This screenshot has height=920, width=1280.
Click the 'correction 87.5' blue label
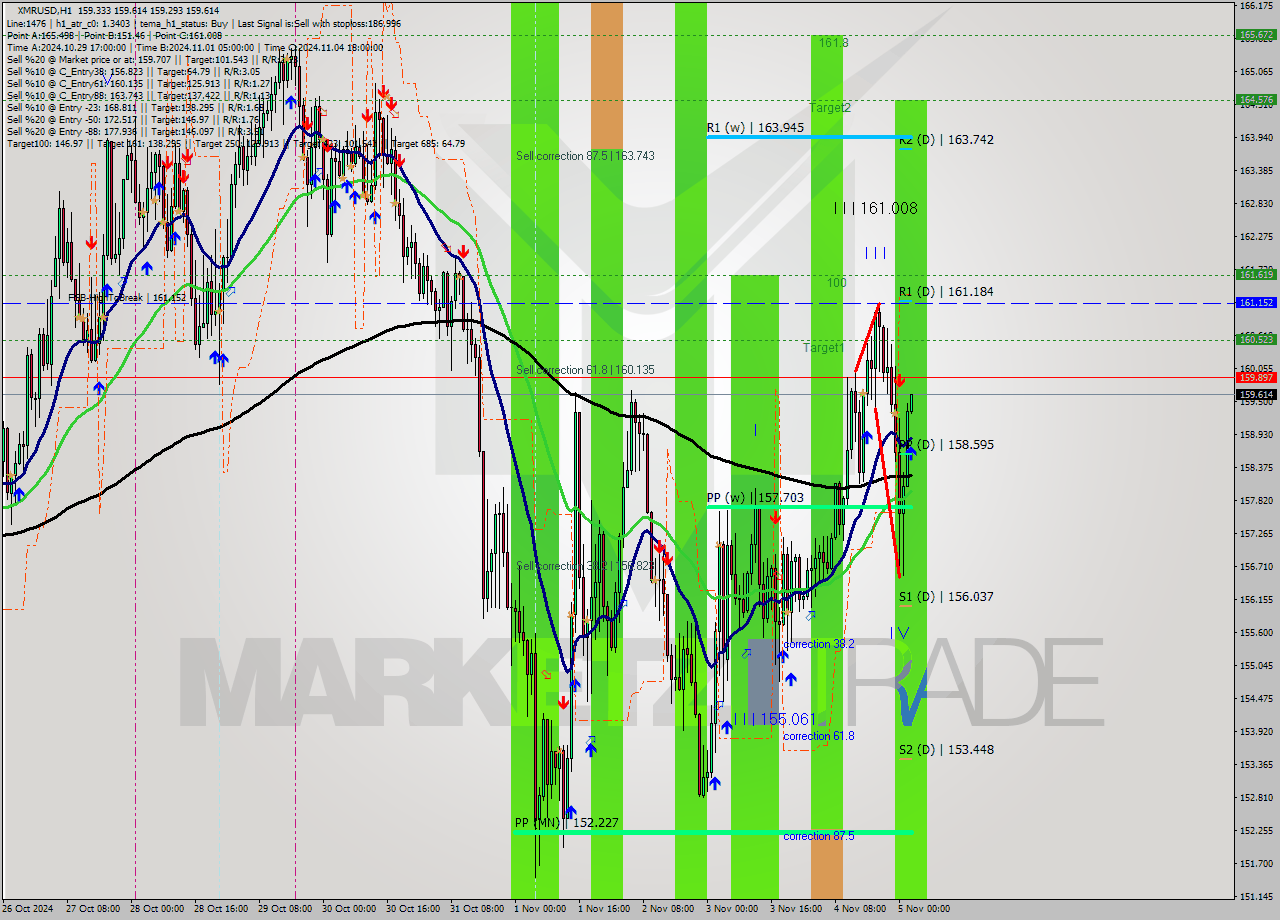tap(819, 836)
